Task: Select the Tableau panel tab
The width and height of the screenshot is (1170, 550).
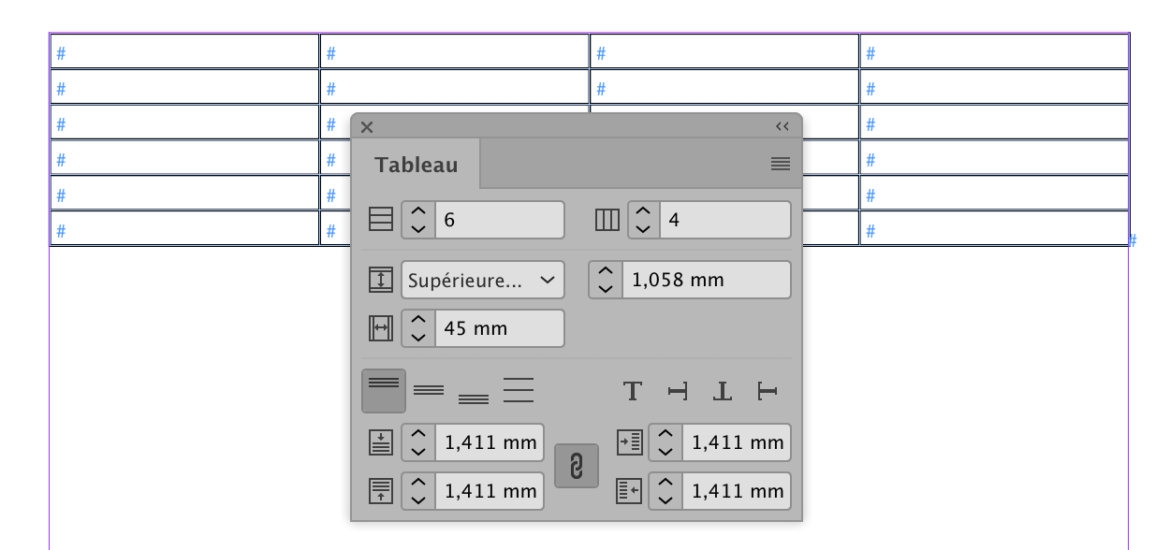Action: click(x=416, y=165)
